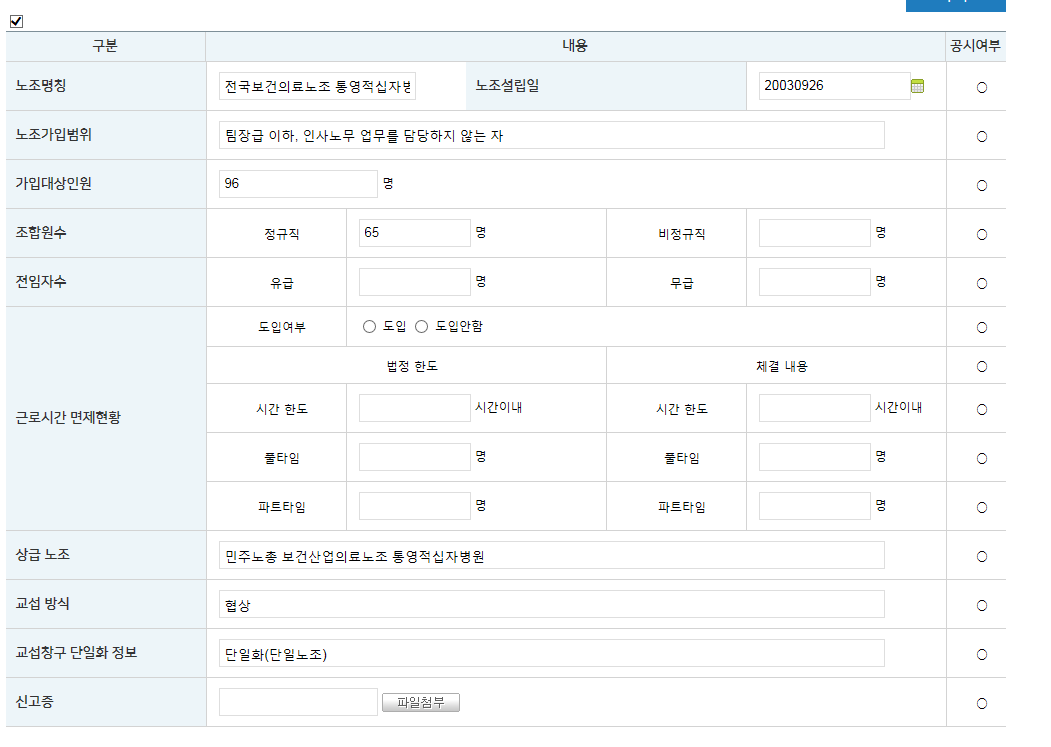Click the 체결 내용 풀타임 field
The height and width of the screenshot is (747, 1051).
(x=815, y=456)
